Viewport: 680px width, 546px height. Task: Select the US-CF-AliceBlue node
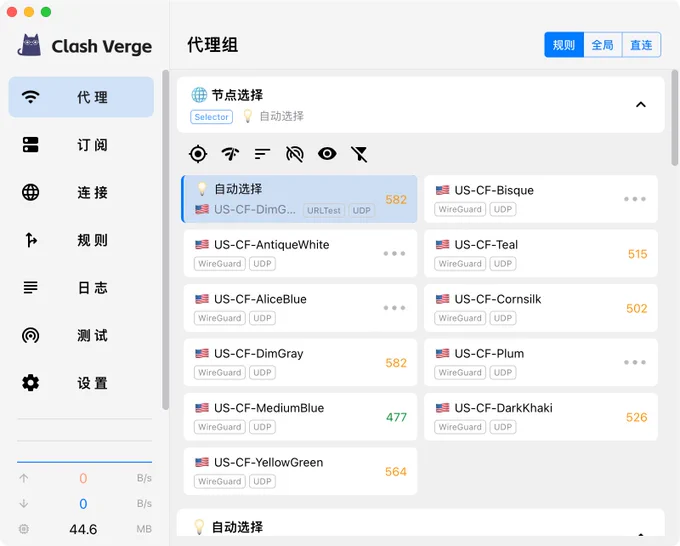[x=300, y=308]
